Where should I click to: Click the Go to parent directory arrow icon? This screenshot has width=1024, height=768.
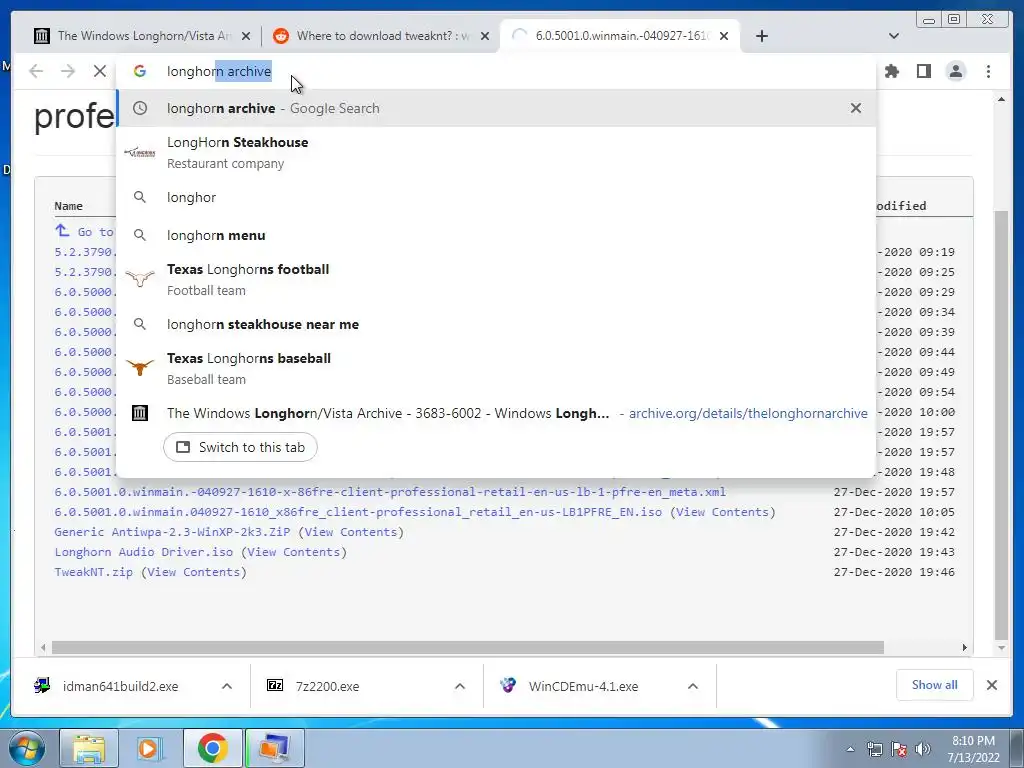[62, 231]
